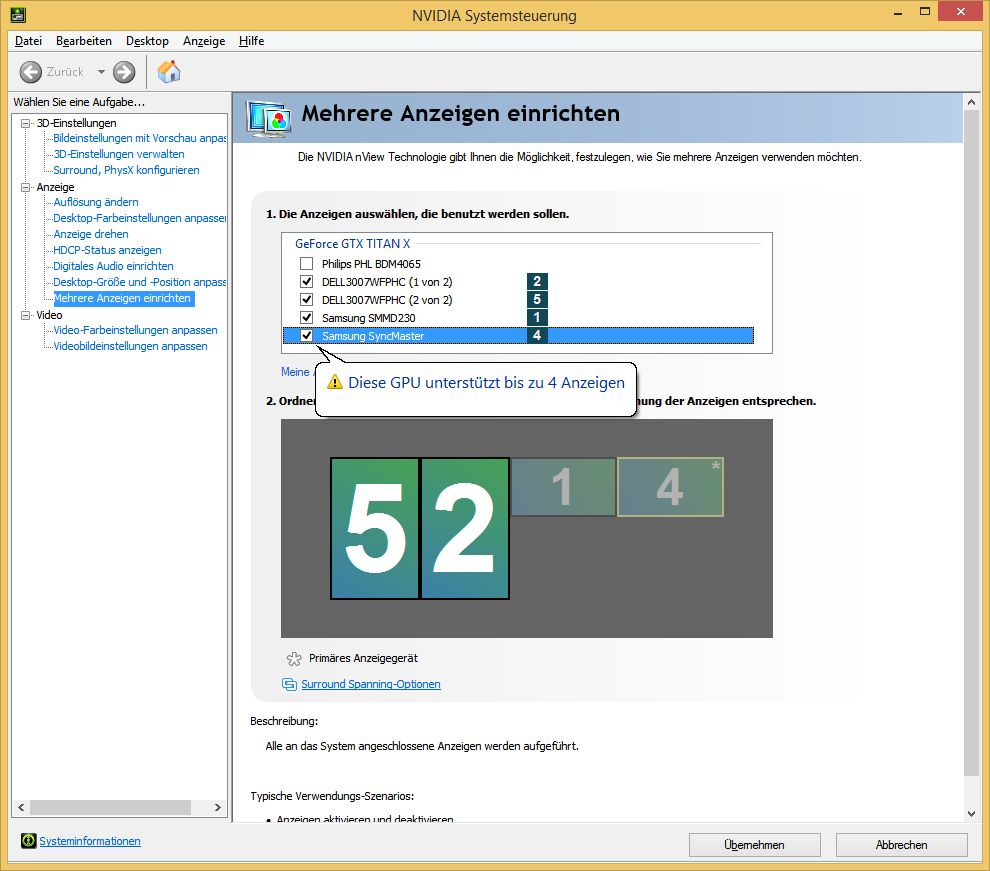The height and width of the screenshot is (871, 990).
Task: Select Anzeige drehen
Action: point(91,234)
